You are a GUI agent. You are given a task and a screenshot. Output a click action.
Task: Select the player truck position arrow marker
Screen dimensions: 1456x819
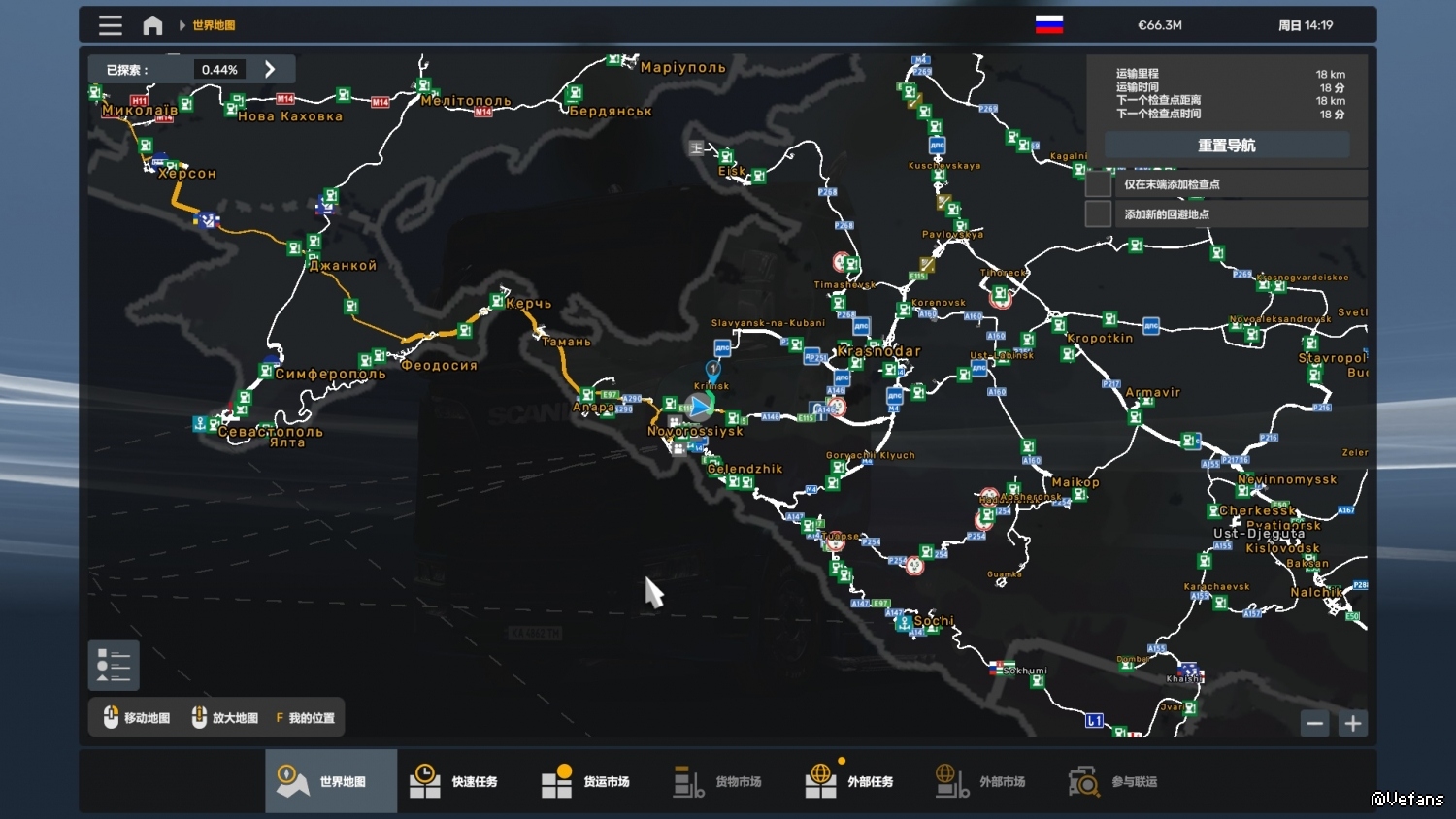click(x=699, y=408)
